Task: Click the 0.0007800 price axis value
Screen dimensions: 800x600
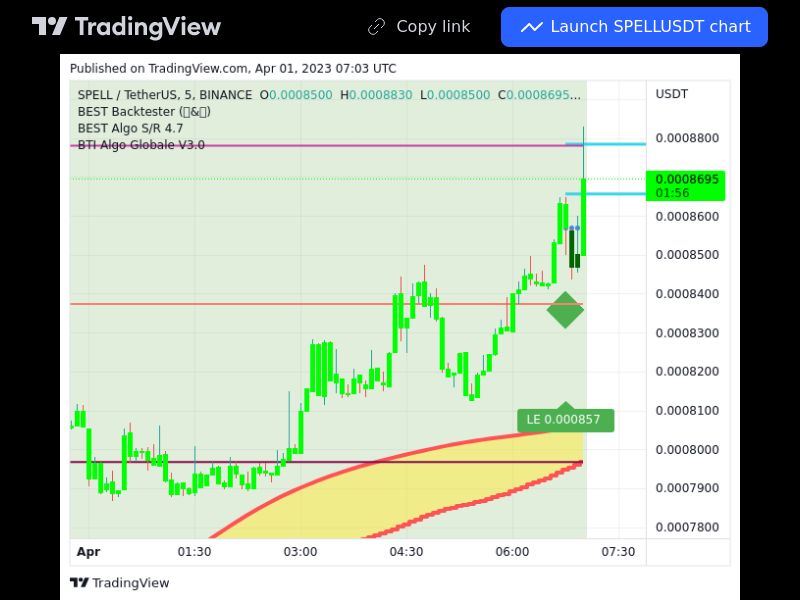Action: (687, 527)
